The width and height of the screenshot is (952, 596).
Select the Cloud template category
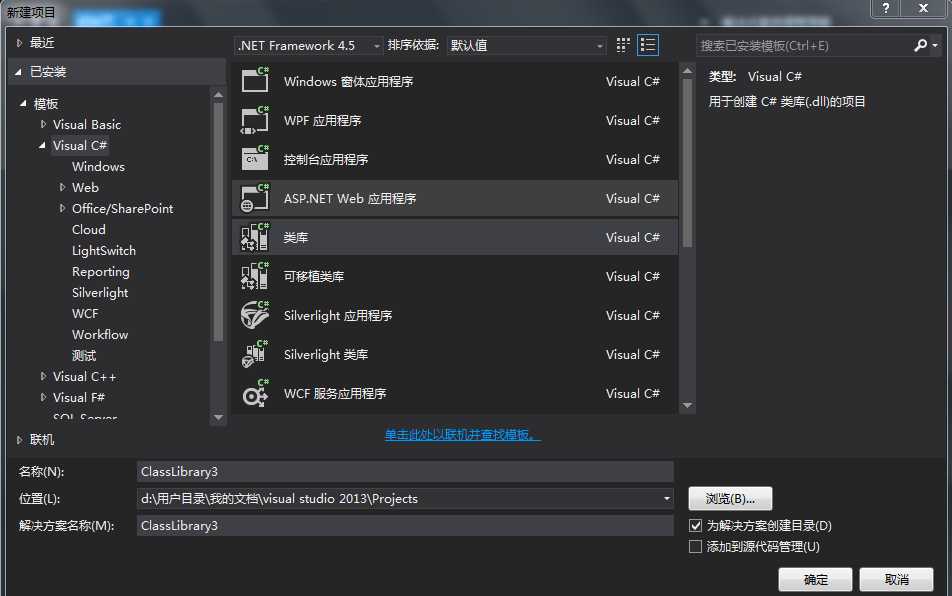click(x=89, y=230)
